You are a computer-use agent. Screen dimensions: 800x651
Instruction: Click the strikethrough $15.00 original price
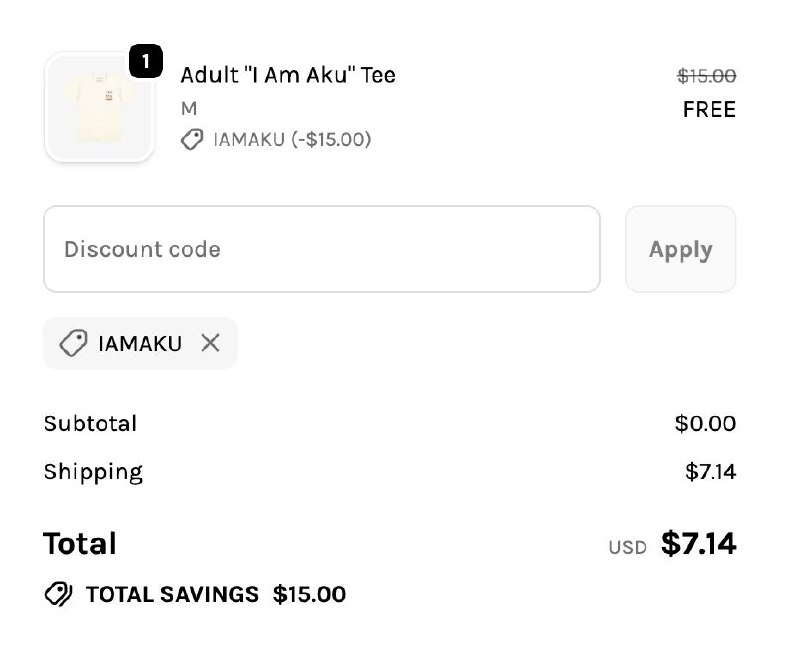[x=705, y=75]
